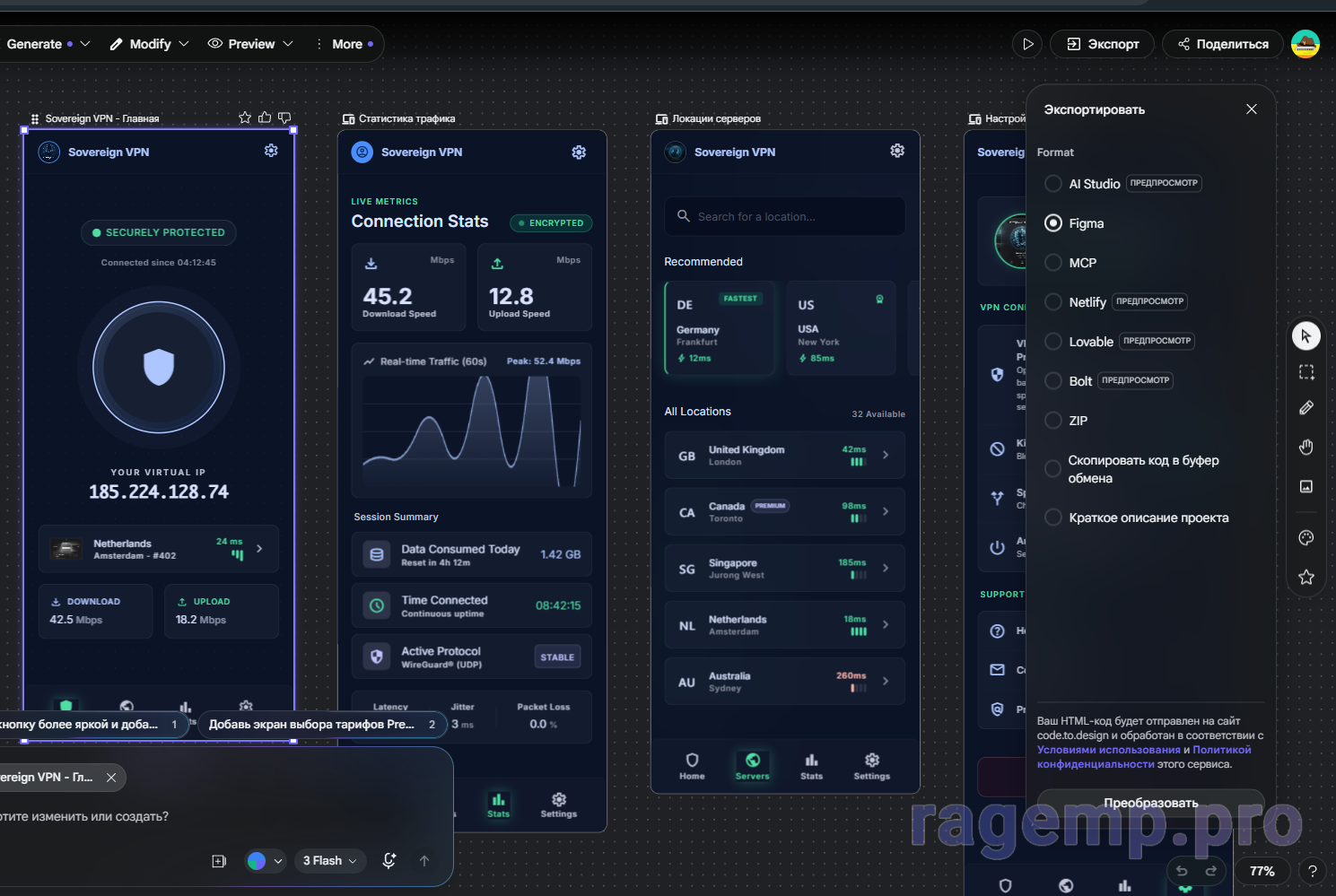1336x896 pixels.
Task: Open the Preview dropdown menu
Action: click(250, 44)
